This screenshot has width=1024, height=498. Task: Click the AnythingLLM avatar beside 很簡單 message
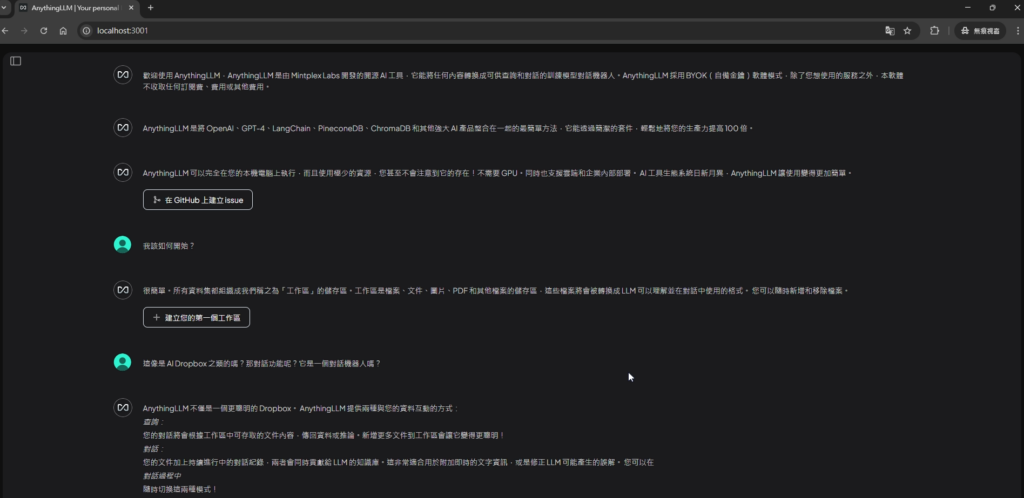tap(122, 290)
